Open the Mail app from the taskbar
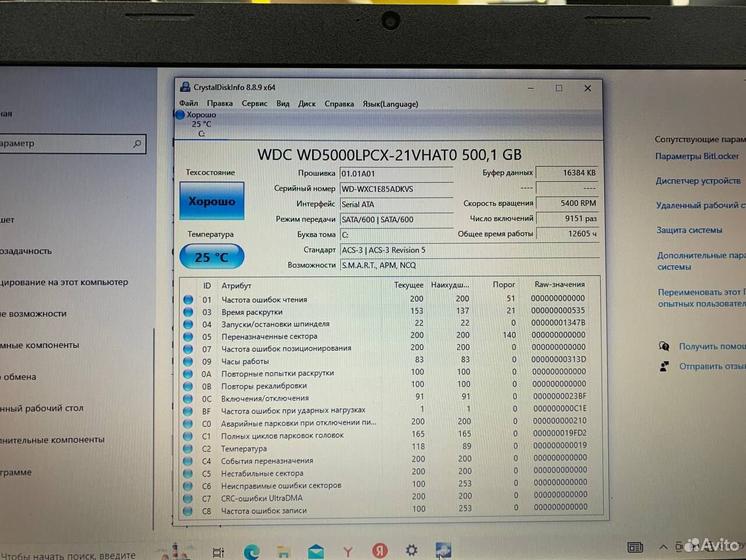746x560 pixels. [315, 551]
